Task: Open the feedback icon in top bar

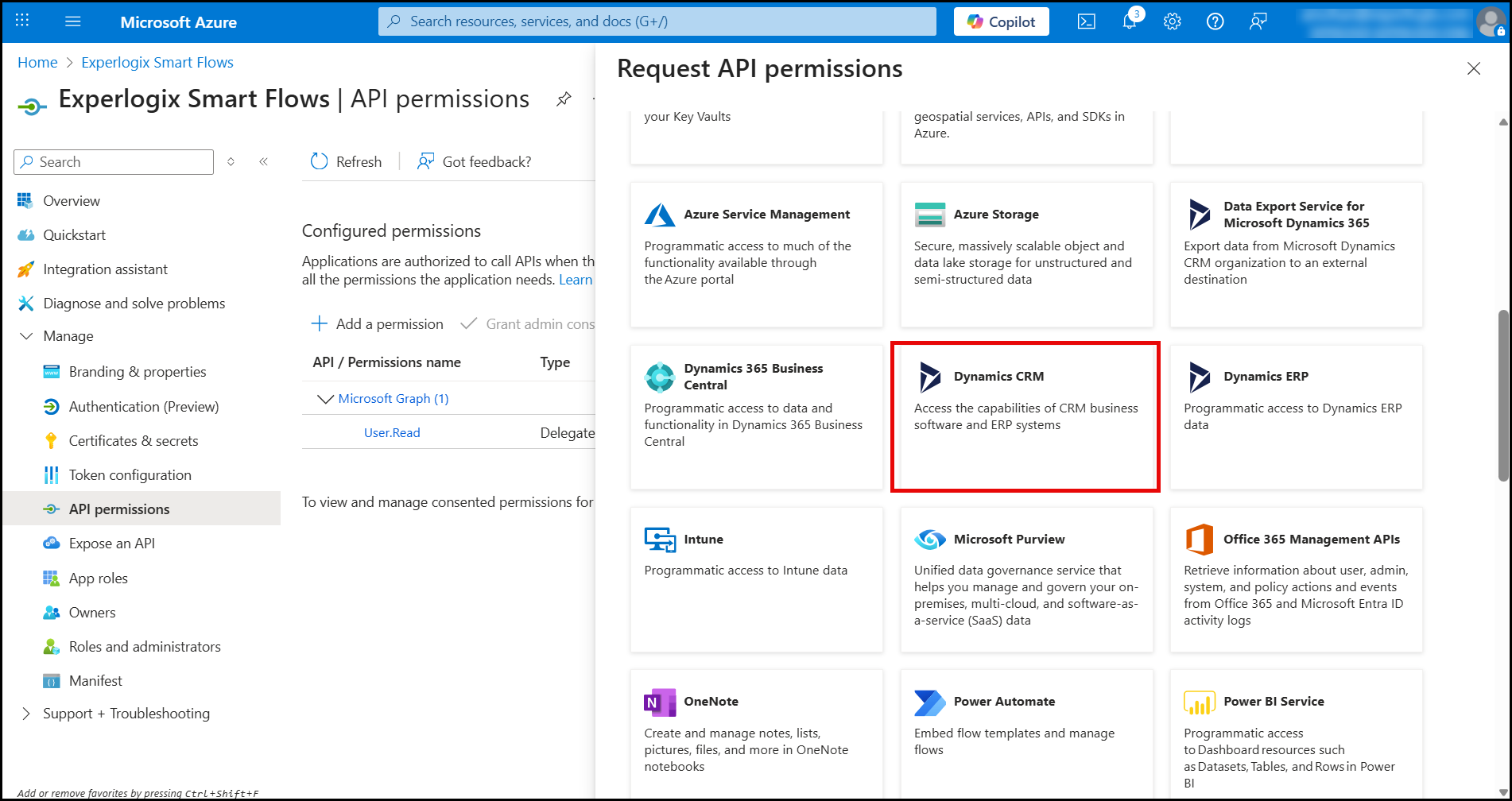Action: pos(1258,21)
